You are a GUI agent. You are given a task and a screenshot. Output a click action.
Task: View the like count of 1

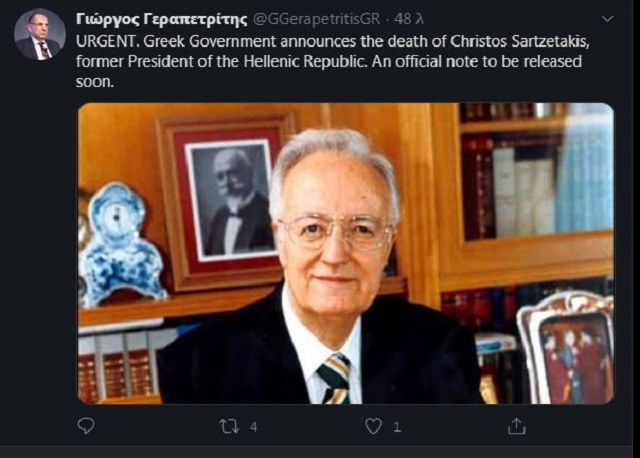[x=397, y=427]
